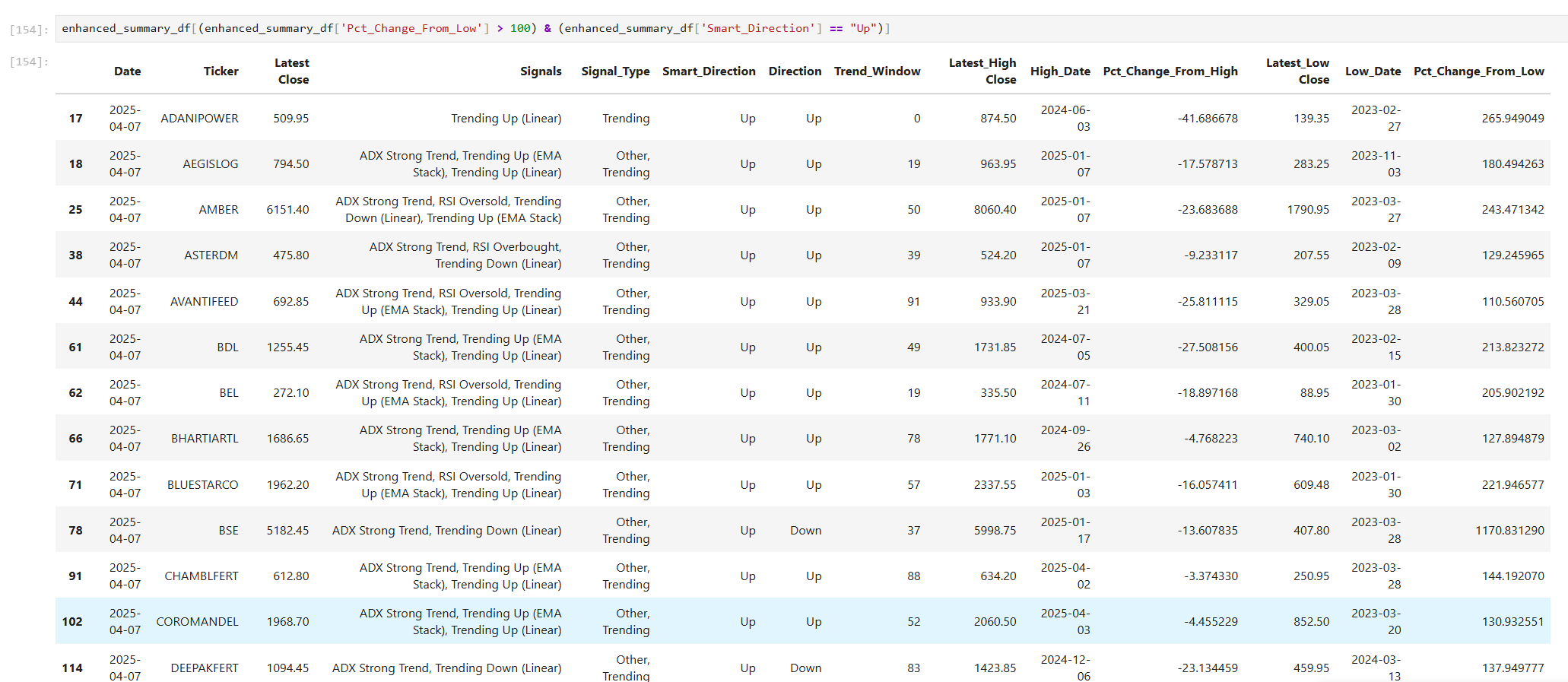Image resolution: width=1568 pixels, height=682 pixels.
Task: Click the Smart_Direction column header
Action: coord(709,71)
